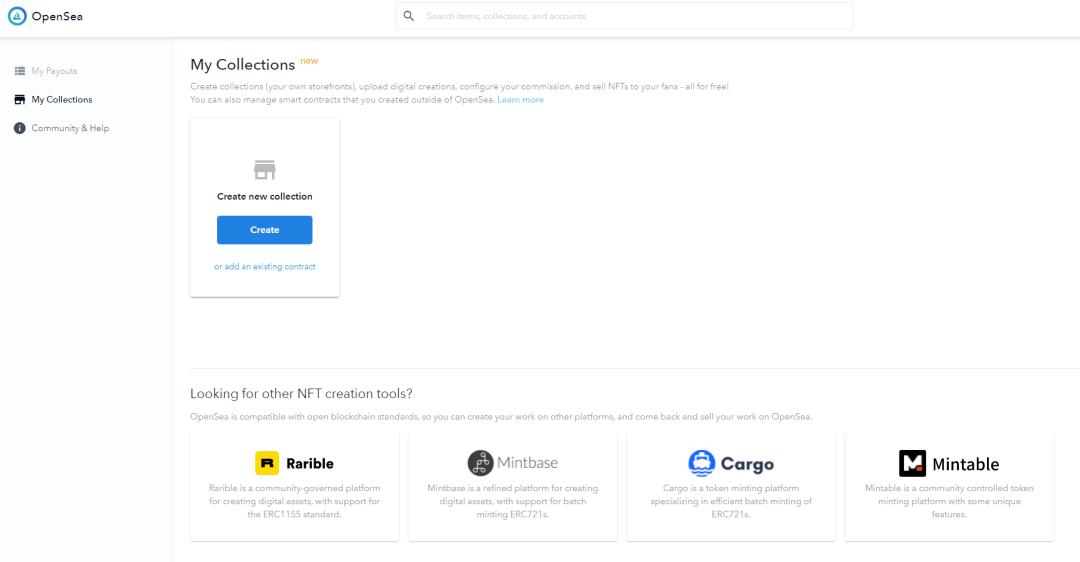This screenshot has width=1080, height=562.
Task: Click the Cargo ship logo icon
Action: pos(702,463)
